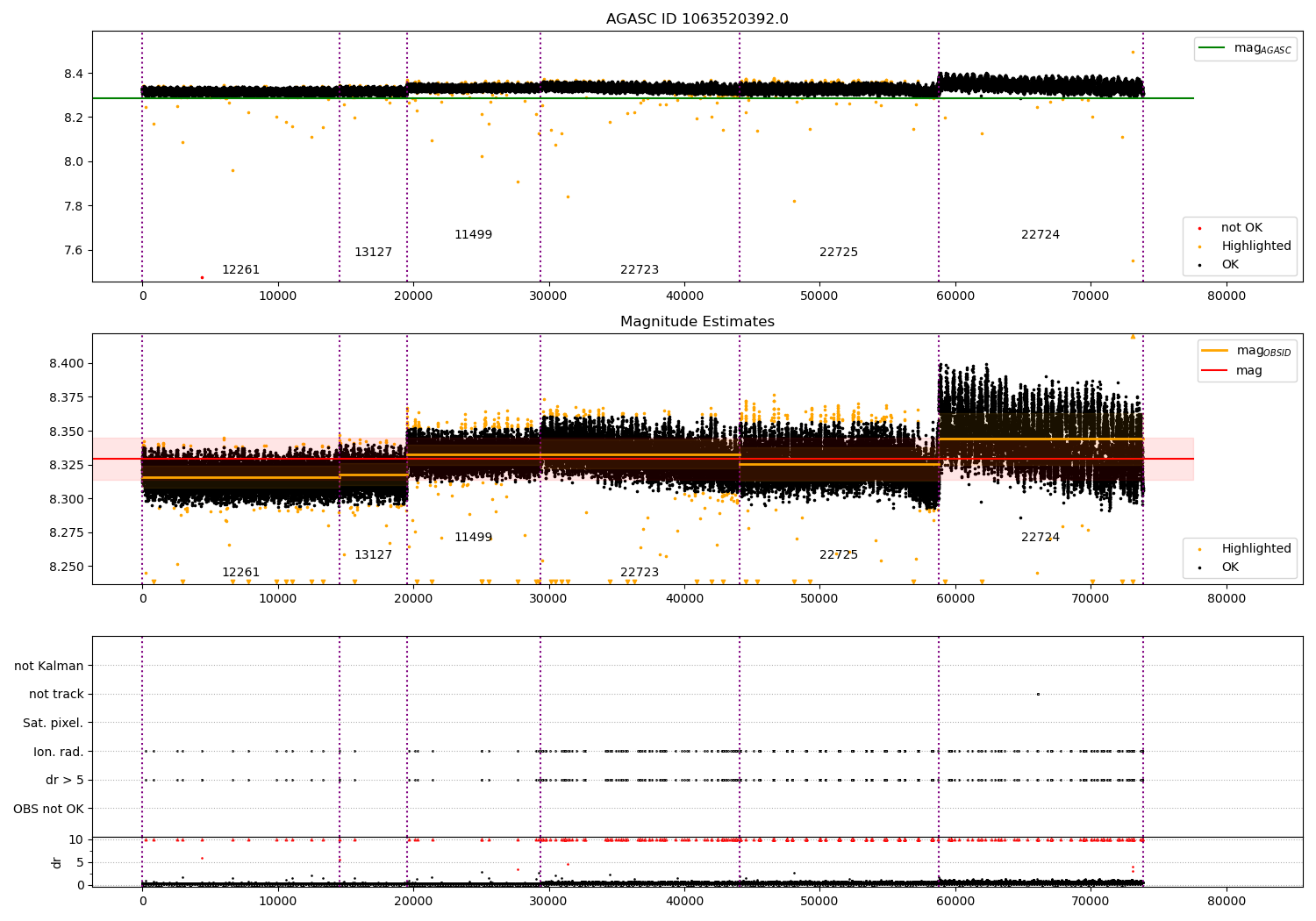Click the red not-OK point above label 12261
Screen dimensions: 1316x921
tap(202, 277)
